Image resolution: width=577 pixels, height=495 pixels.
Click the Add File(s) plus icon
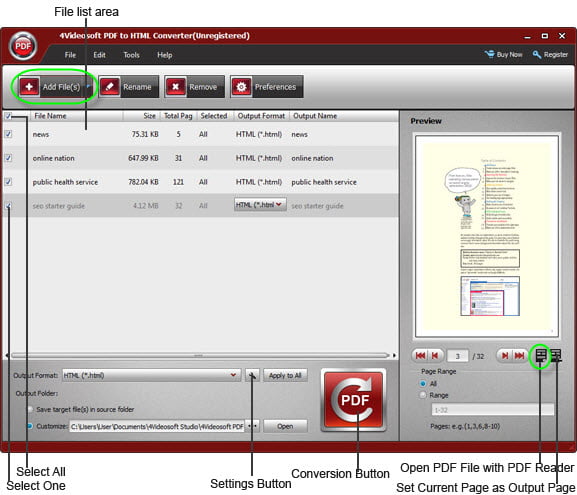pos(29,87)
